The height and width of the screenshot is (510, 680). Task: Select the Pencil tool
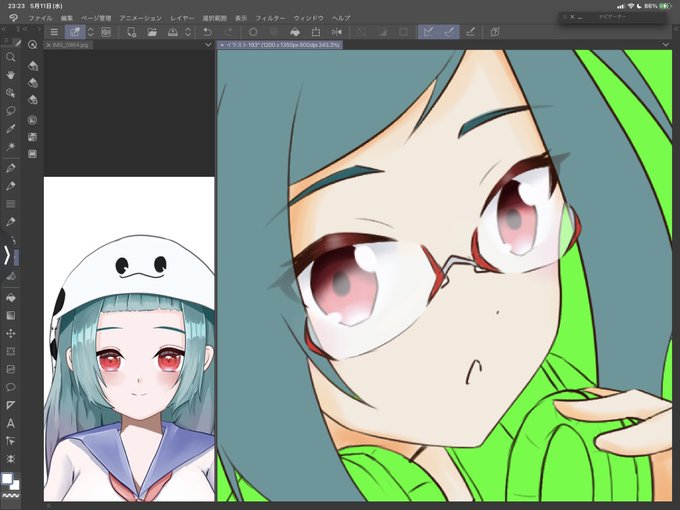(x=10, y=186)
